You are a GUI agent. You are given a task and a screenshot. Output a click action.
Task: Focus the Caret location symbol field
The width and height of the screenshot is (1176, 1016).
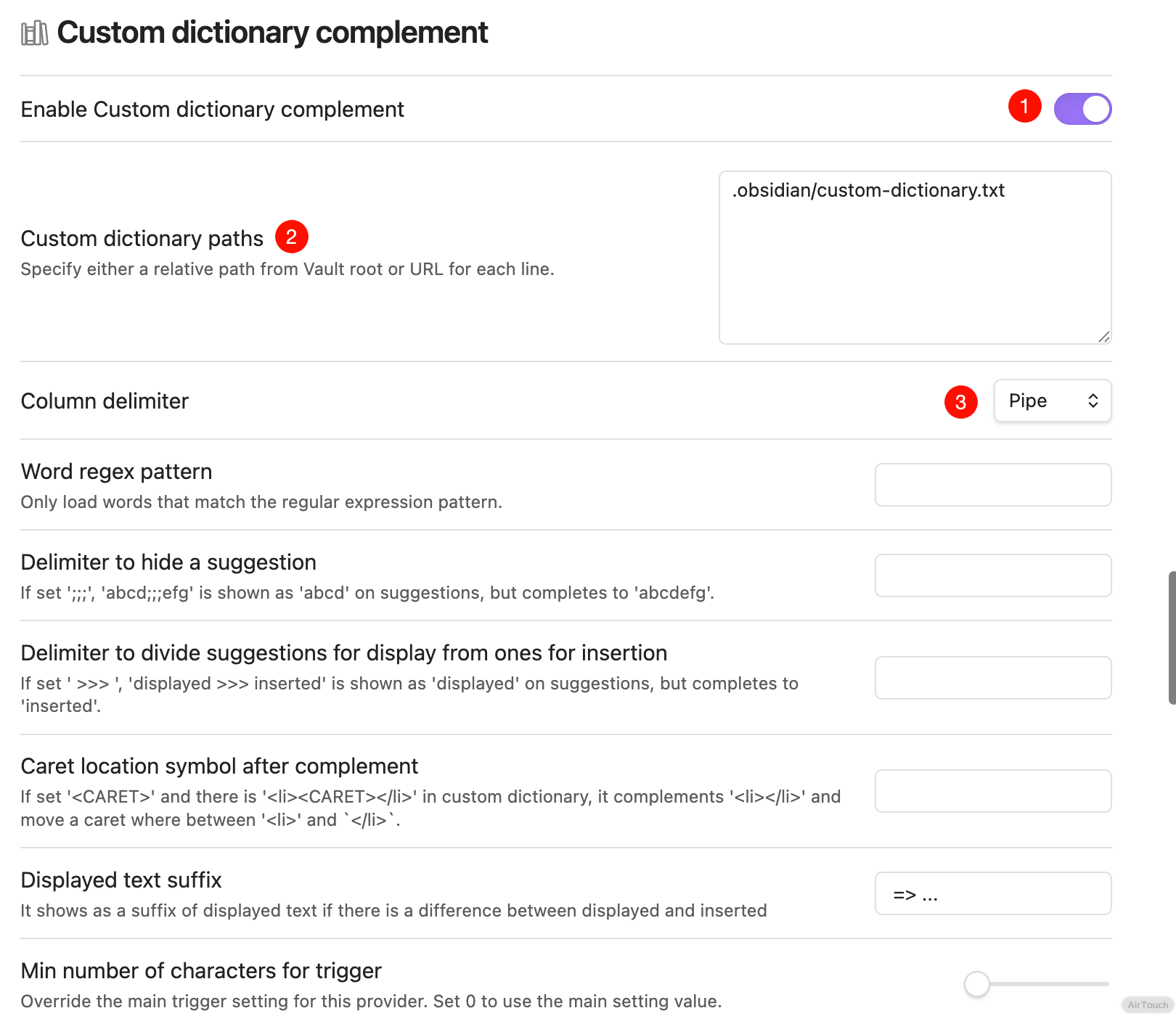click(992, 791)
